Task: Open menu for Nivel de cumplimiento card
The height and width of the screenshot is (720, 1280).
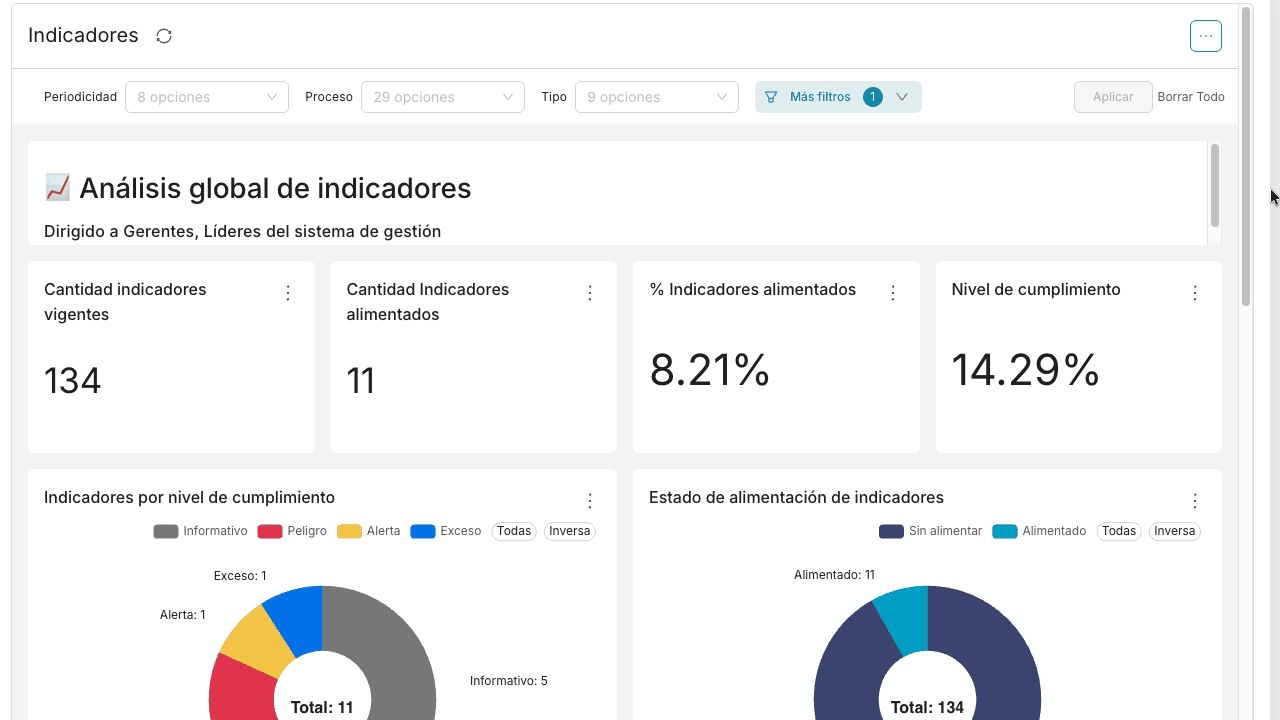Action: tap(1195, 293)
